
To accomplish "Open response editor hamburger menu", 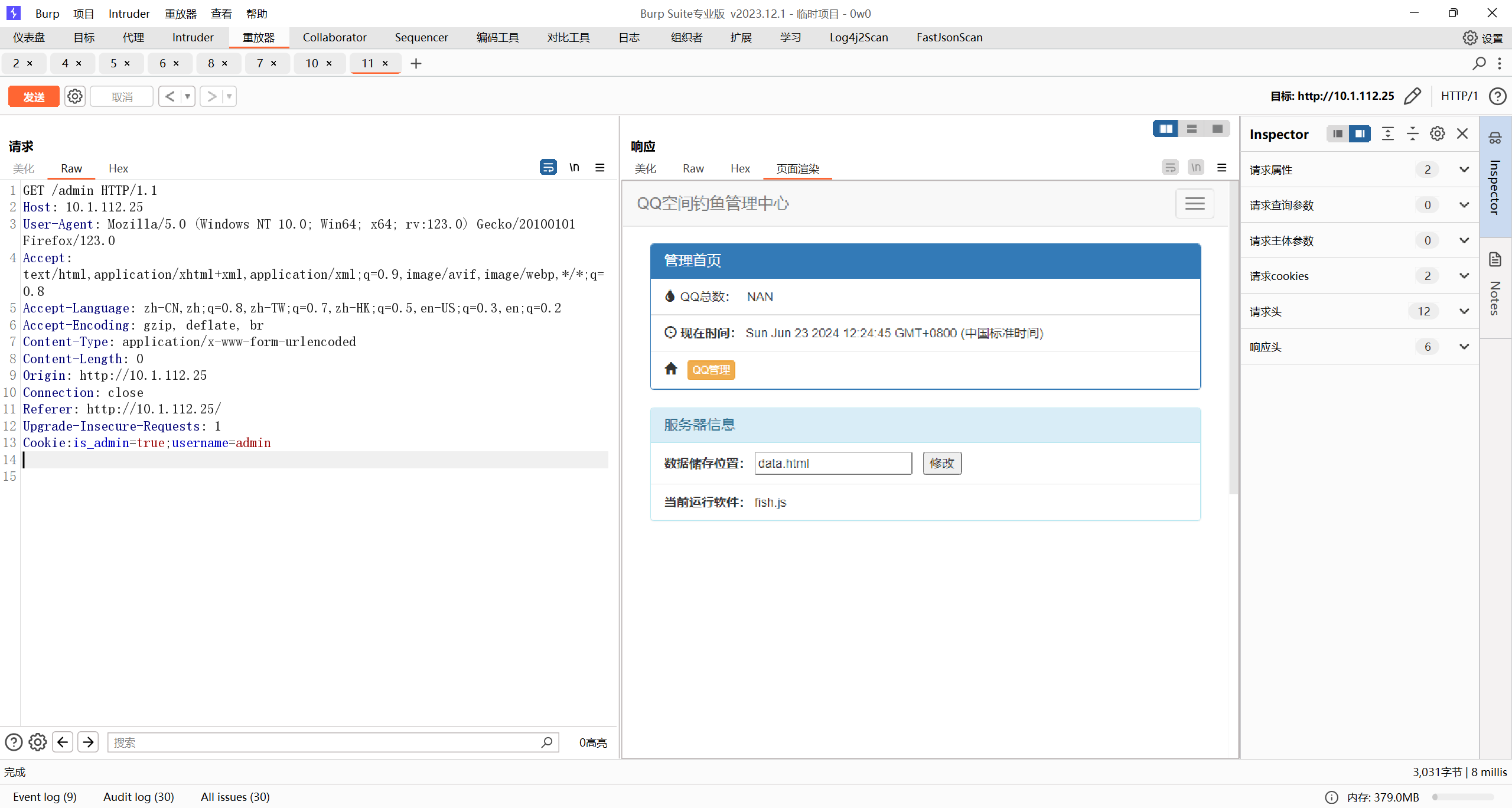I will tap(1222, 167).
